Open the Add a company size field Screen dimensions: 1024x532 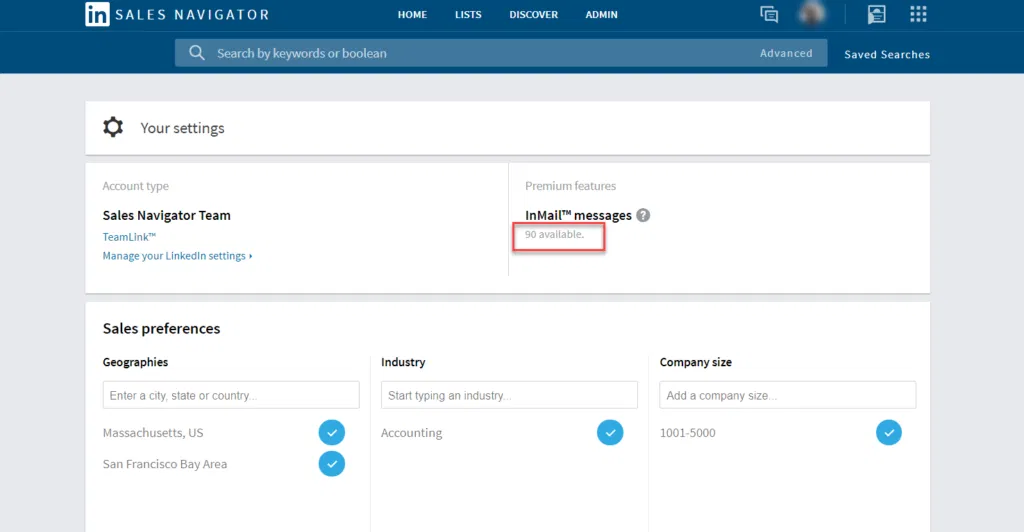click(x=787, y=395)
